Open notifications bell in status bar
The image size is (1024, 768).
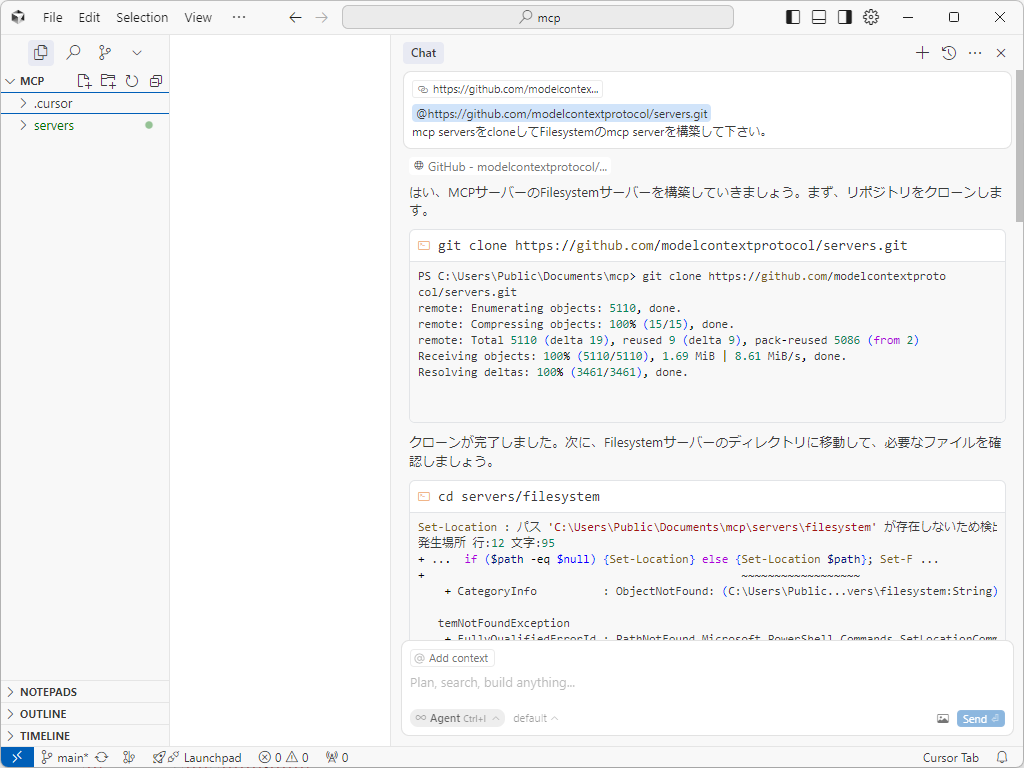[1002, 758]
